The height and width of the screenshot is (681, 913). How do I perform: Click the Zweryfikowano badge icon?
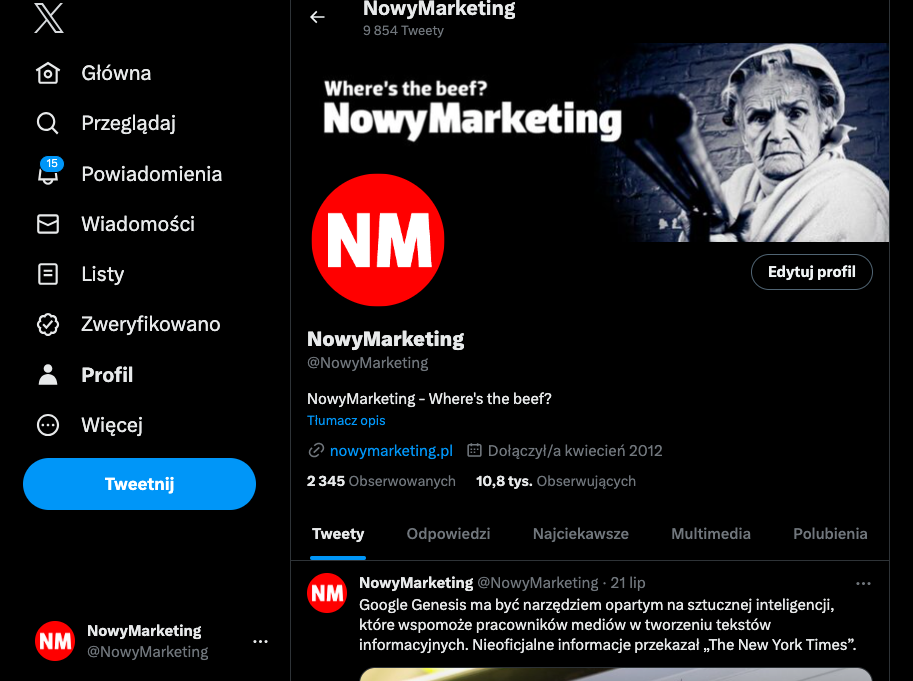[48, 324]
